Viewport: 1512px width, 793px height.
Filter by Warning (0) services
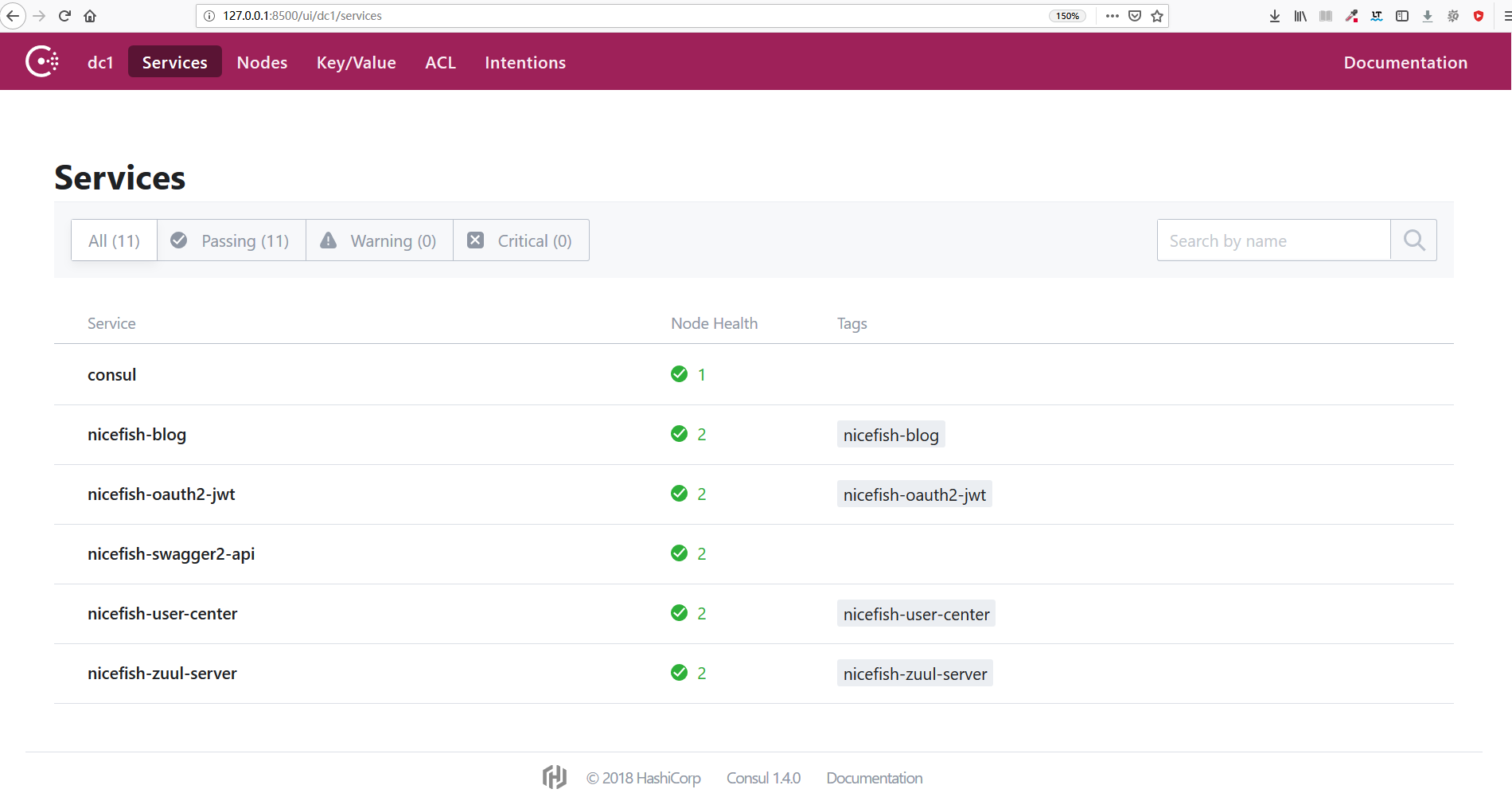click(x=380, y=240)
